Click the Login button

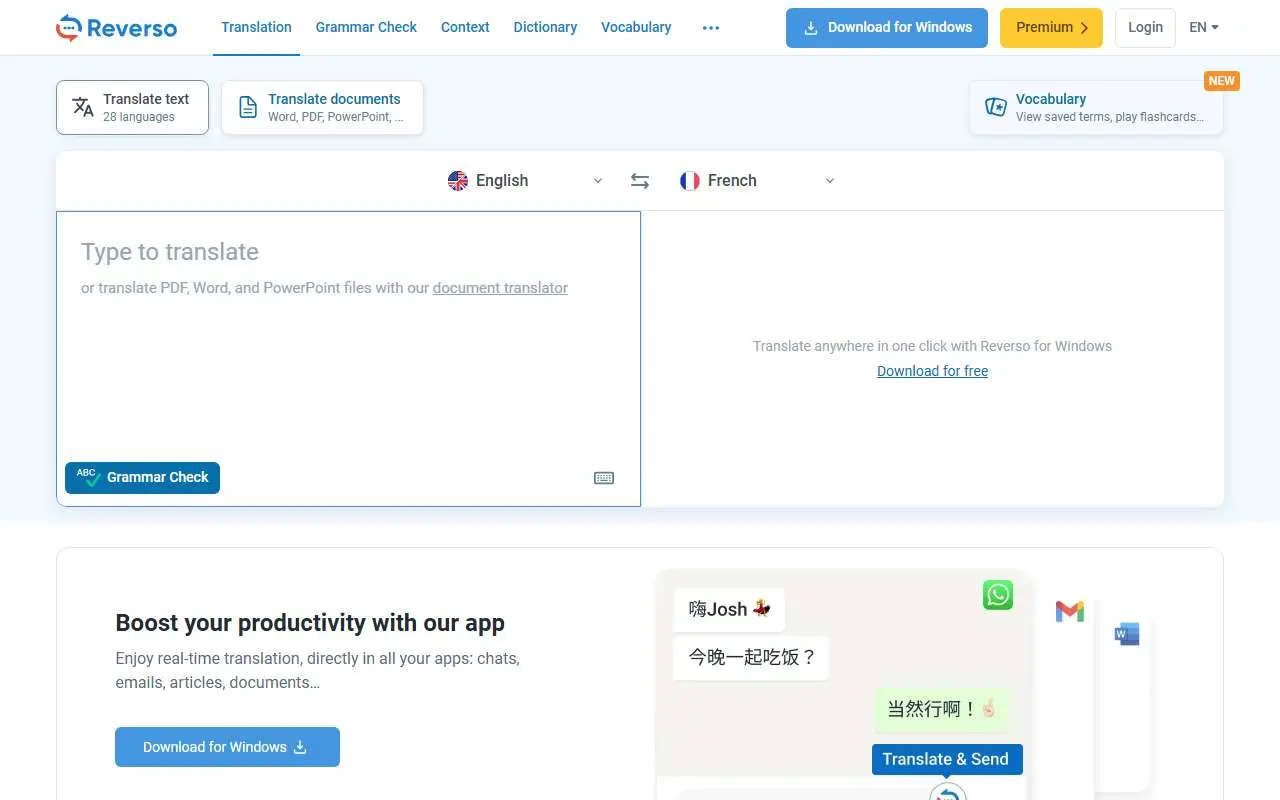(1145, 28)
